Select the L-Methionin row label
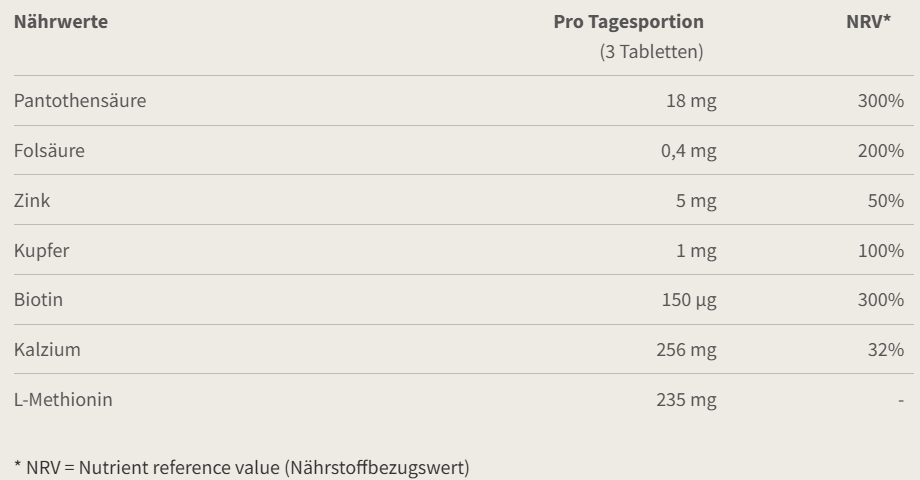 [x=63, y=400]
